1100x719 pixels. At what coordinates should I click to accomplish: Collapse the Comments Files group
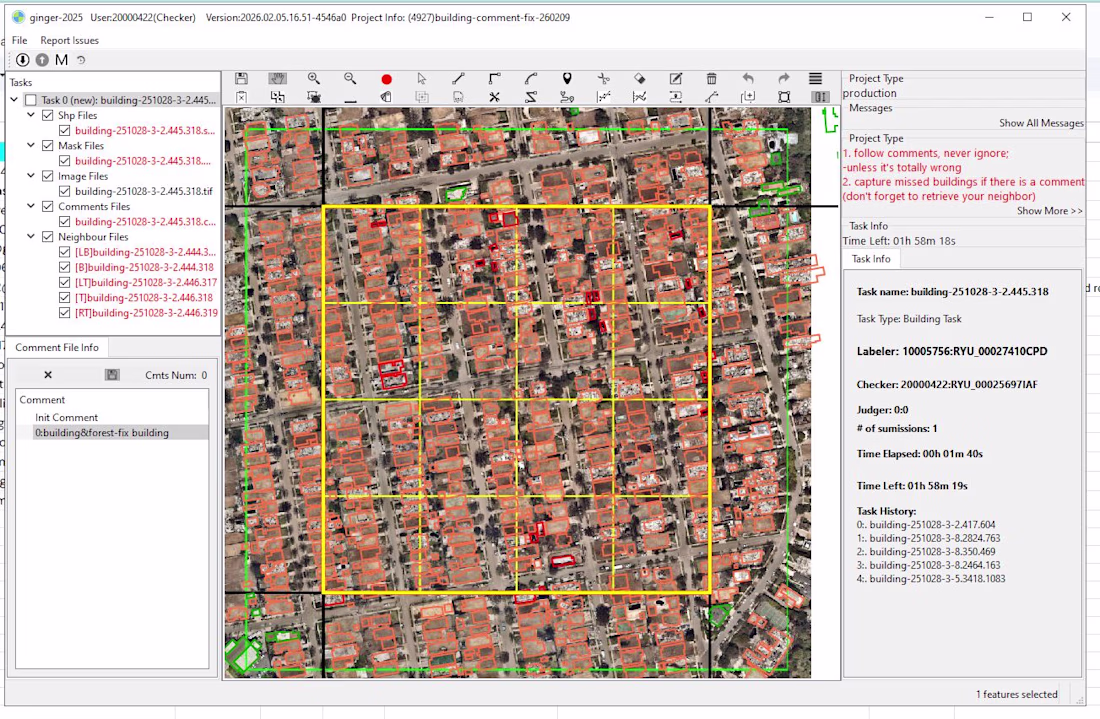click(31, 206)
